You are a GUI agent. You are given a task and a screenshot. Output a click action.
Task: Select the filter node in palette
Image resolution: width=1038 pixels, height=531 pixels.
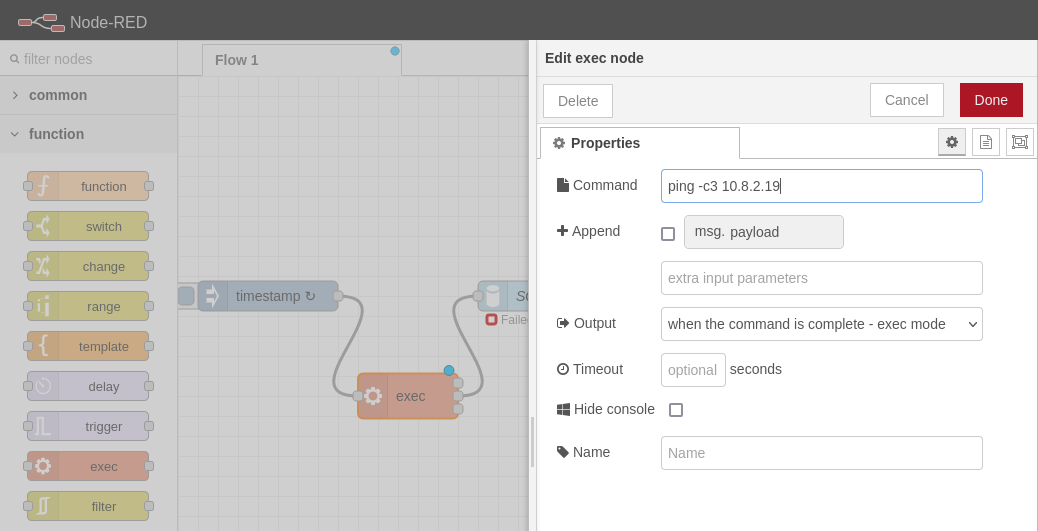pos(88,506)
